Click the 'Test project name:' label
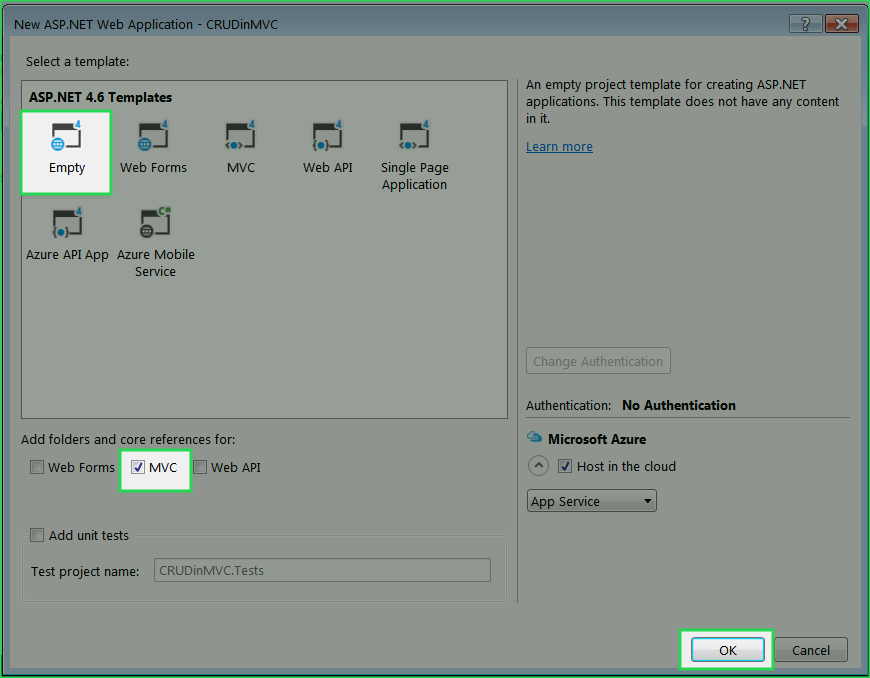Image resolution: width=870 pixels, height=678 pixels. click(x=85, y=571)
